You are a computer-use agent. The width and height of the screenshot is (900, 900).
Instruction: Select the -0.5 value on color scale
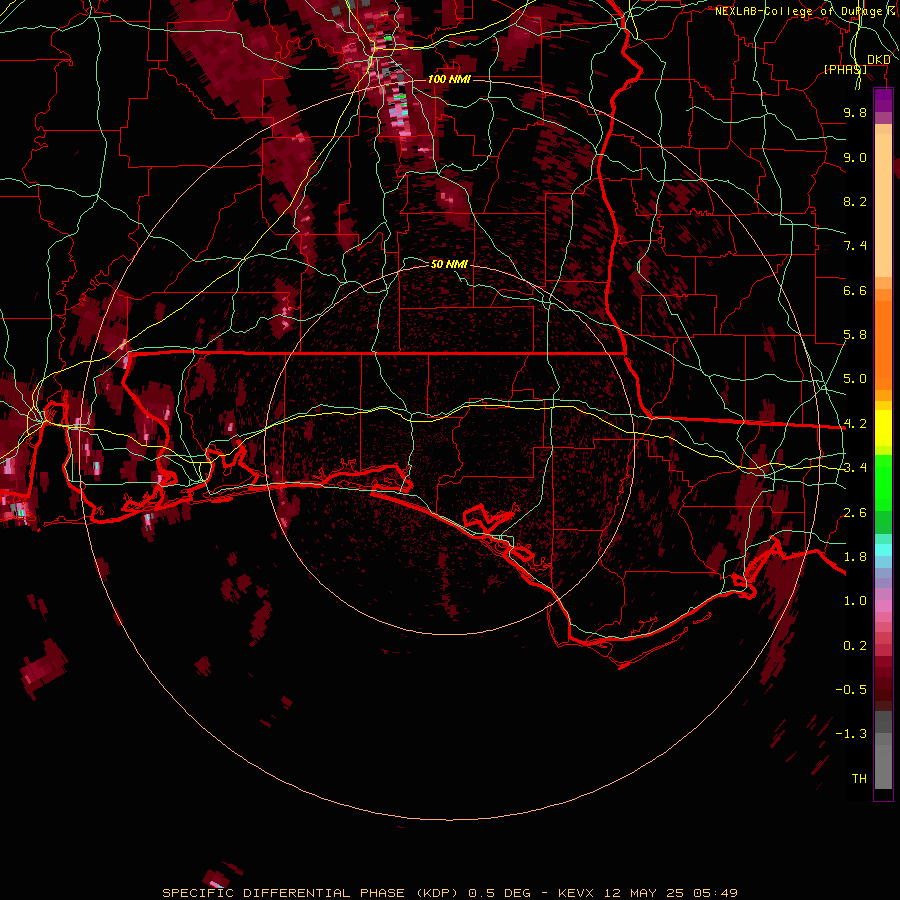(x=851, y=690)
